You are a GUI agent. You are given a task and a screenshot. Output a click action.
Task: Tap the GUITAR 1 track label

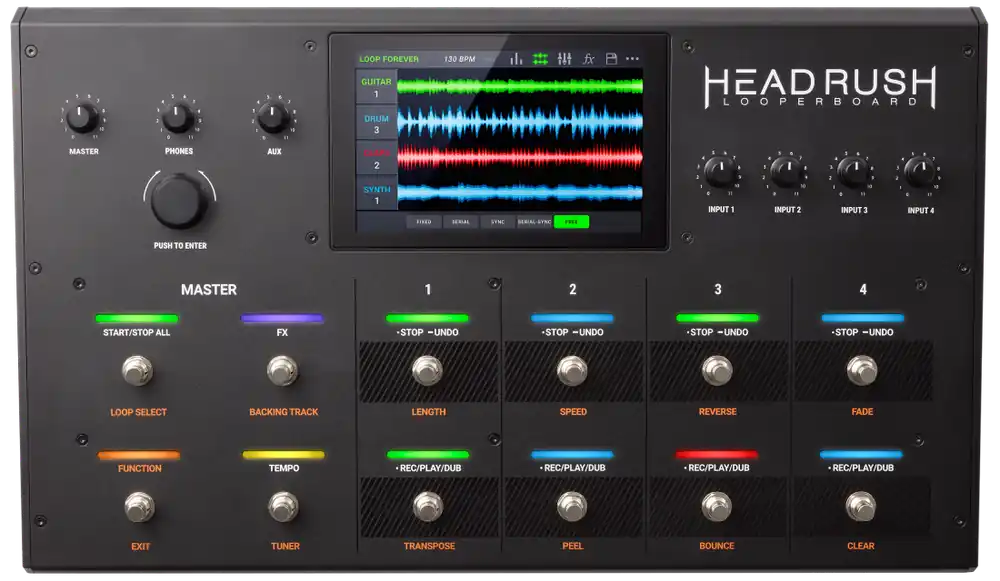click(376, 87)
